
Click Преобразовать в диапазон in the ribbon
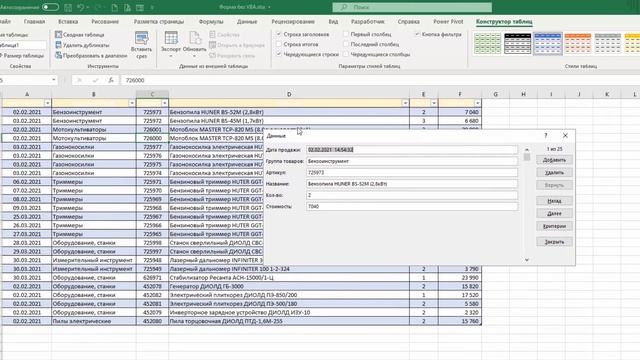click(x=91, y=55)
